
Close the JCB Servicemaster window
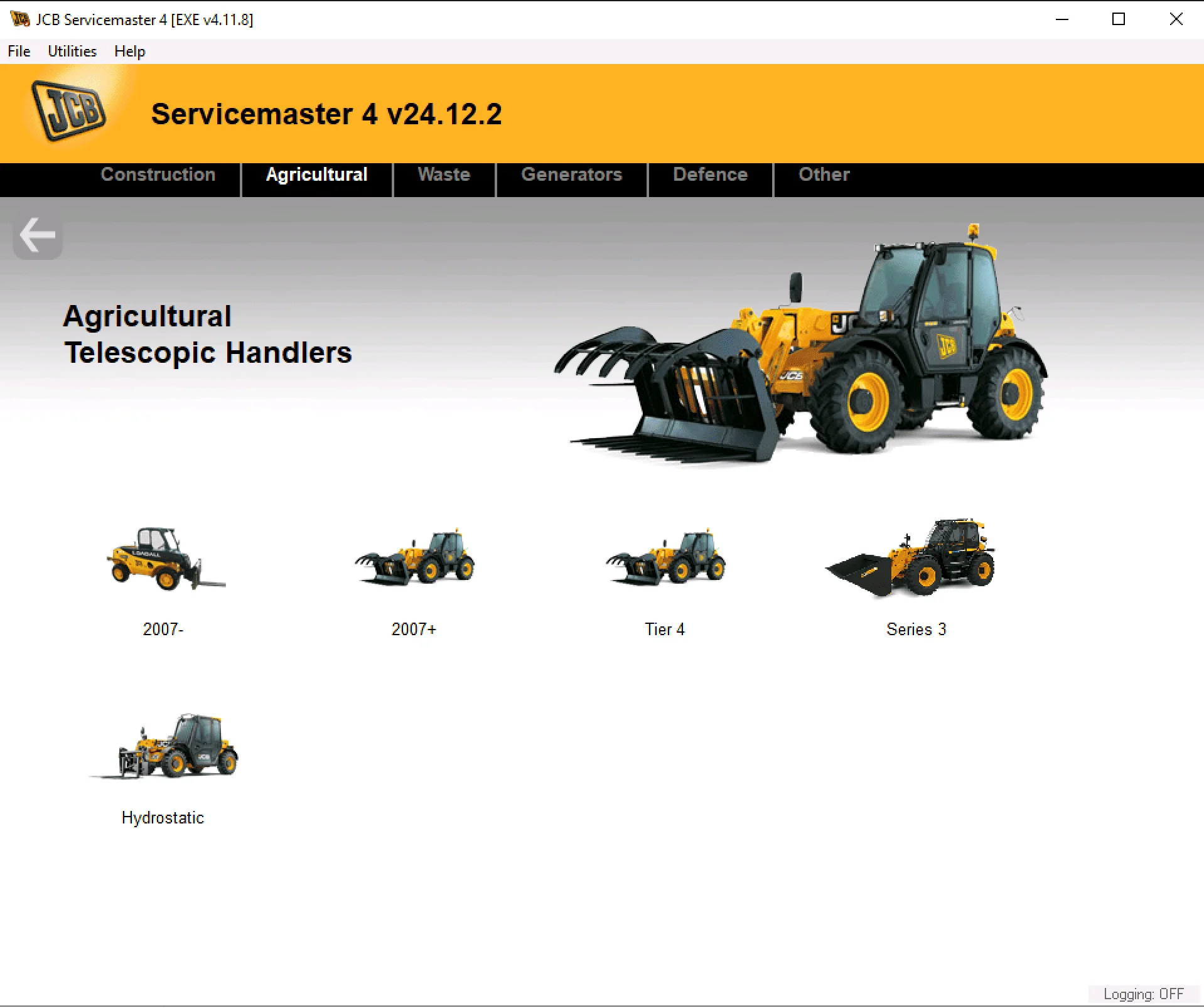click(1176, 19)
